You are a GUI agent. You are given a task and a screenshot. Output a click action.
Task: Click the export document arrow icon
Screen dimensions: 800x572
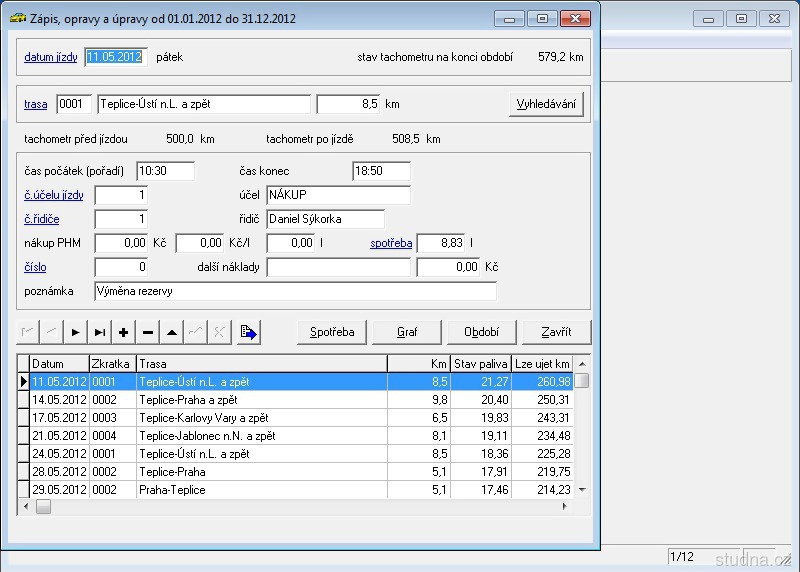pyautogui.click(x=249, y=332)
